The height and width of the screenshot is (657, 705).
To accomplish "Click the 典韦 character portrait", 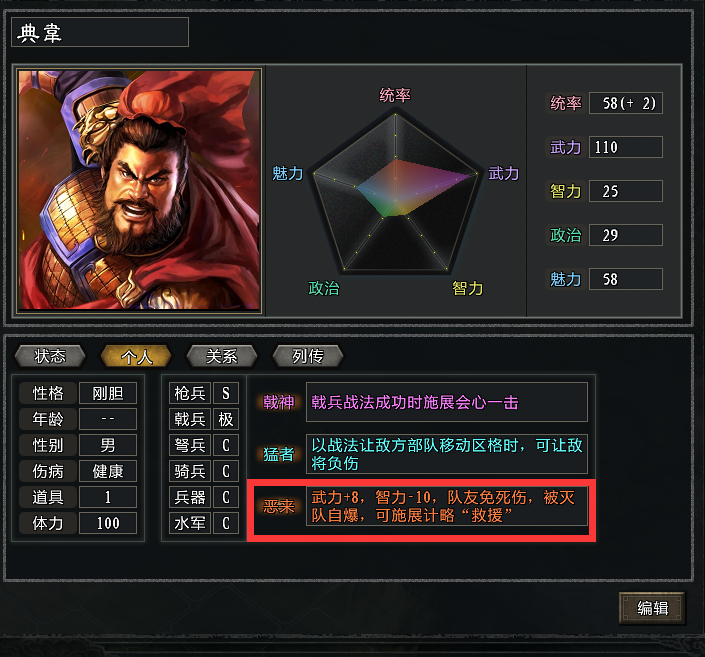I will point(138,189).
